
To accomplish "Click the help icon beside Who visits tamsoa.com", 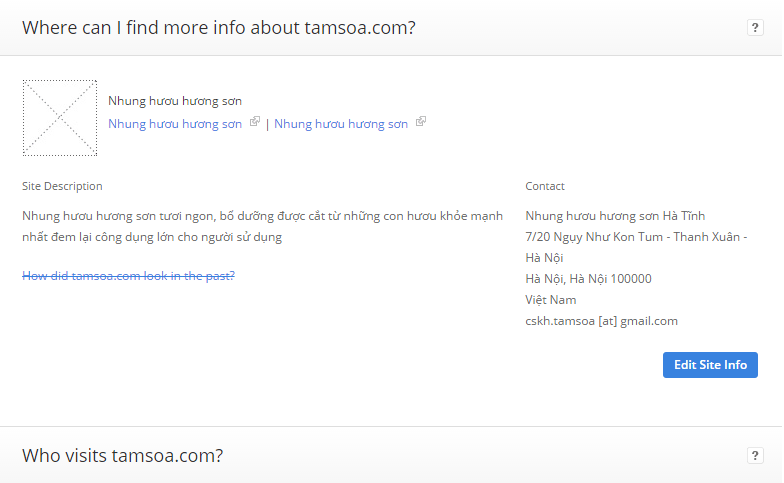I will point(755,456).
